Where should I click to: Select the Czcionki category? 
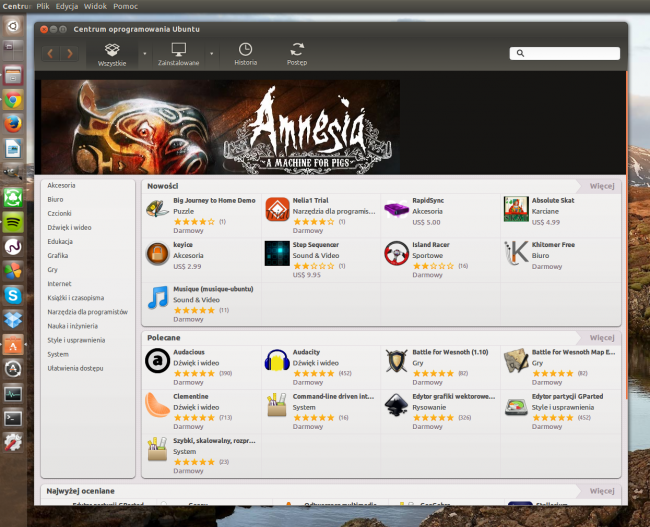(59, 214)
